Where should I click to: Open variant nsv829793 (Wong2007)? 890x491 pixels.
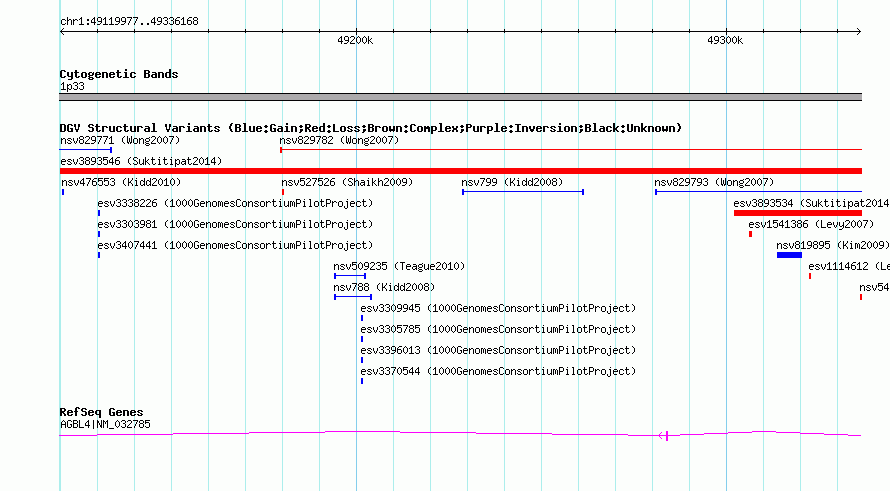tap(714, 182)
